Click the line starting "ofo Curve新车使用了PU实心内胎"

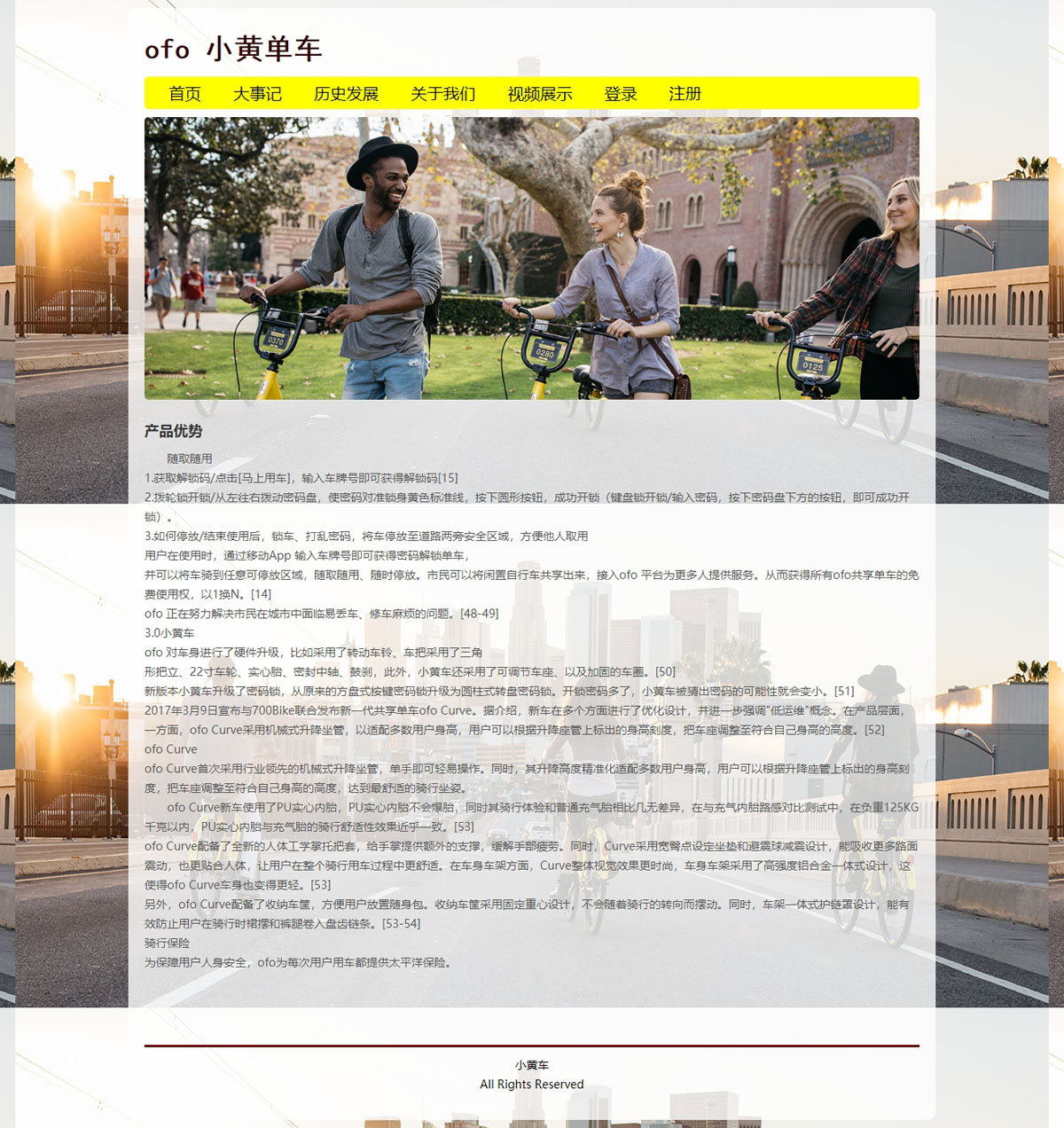(x=532, y=817)
